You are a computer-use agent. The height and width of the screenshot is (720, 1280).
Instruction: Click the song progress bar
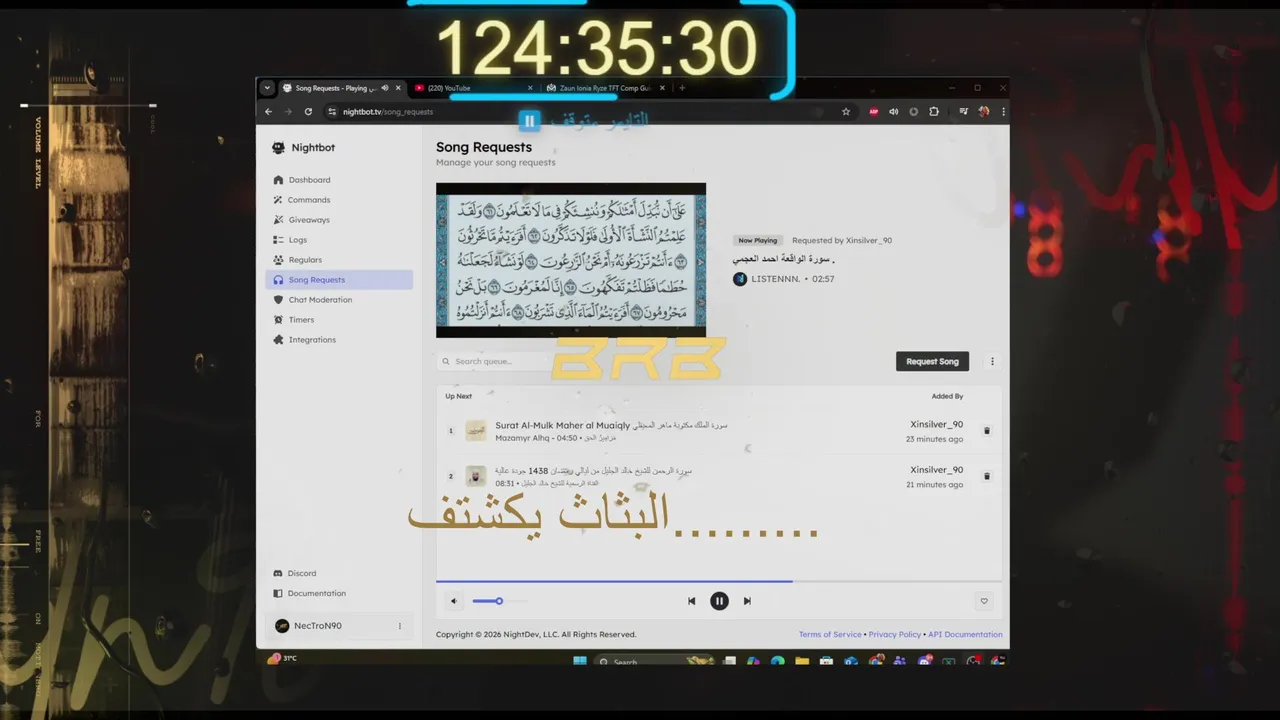pyautogui.click(x=719, y=581)
